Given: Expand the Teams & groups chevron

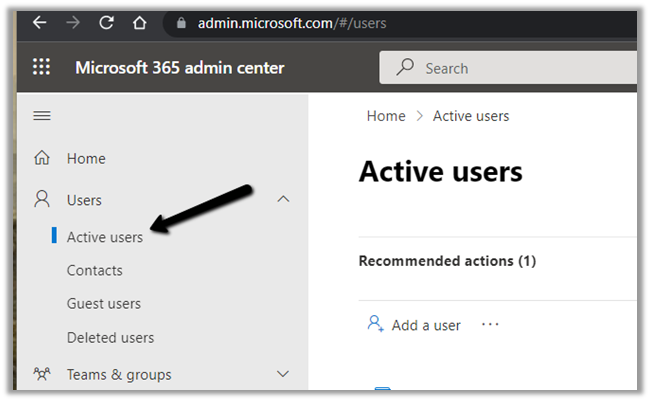Looking at the screenshot, I should [283, 375].
